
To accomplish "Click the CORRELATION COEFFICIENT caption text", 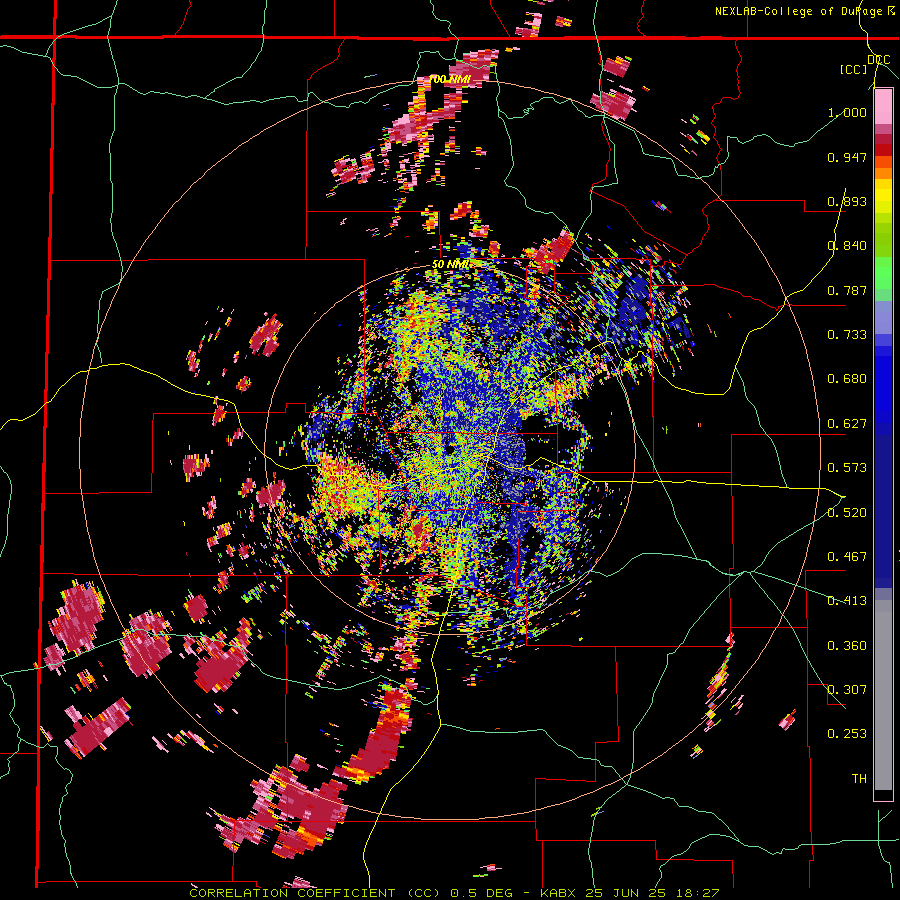I will [x=292, y=893].
